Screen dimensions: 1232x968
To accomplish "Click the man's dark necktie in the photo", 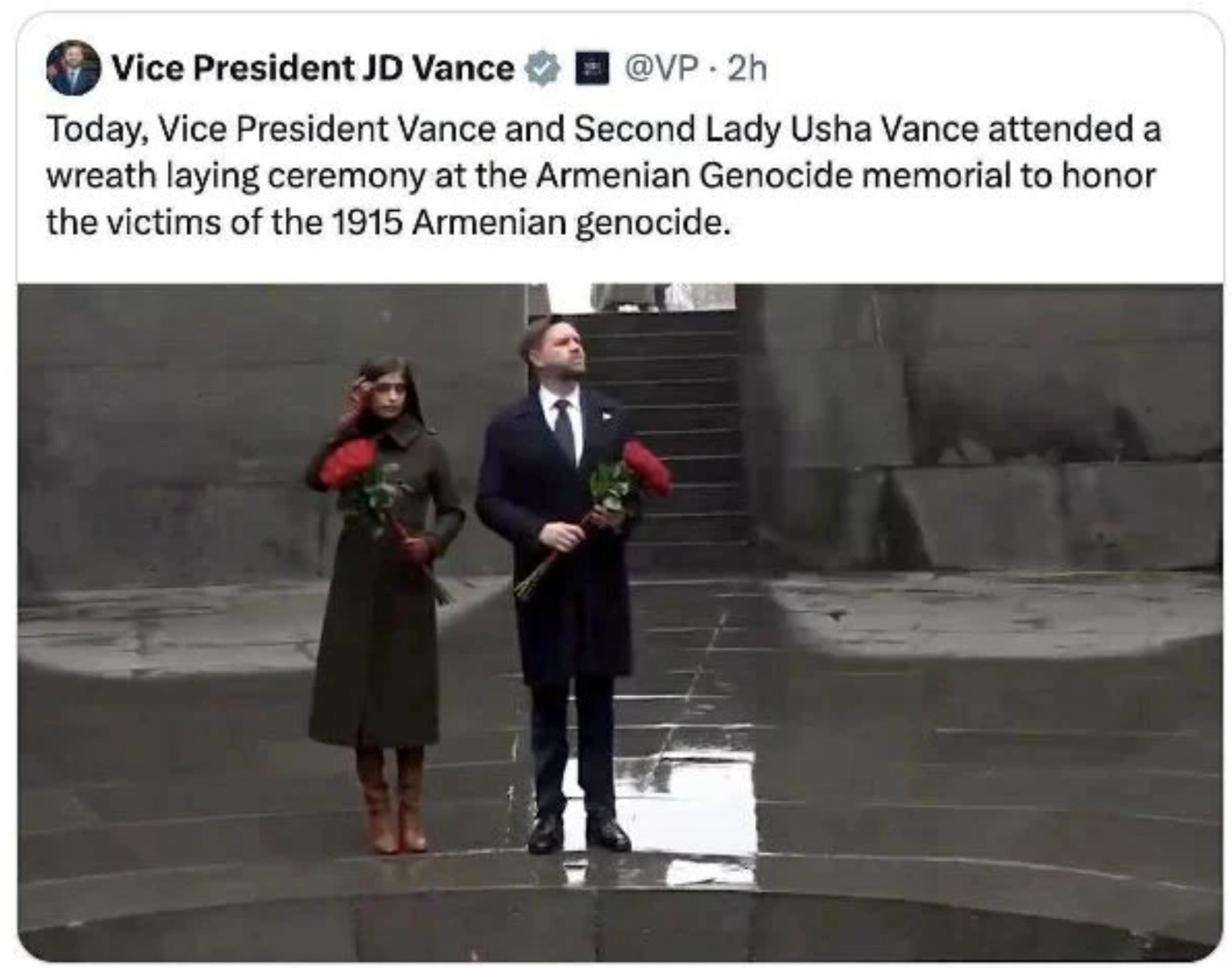I will (564, 430).
